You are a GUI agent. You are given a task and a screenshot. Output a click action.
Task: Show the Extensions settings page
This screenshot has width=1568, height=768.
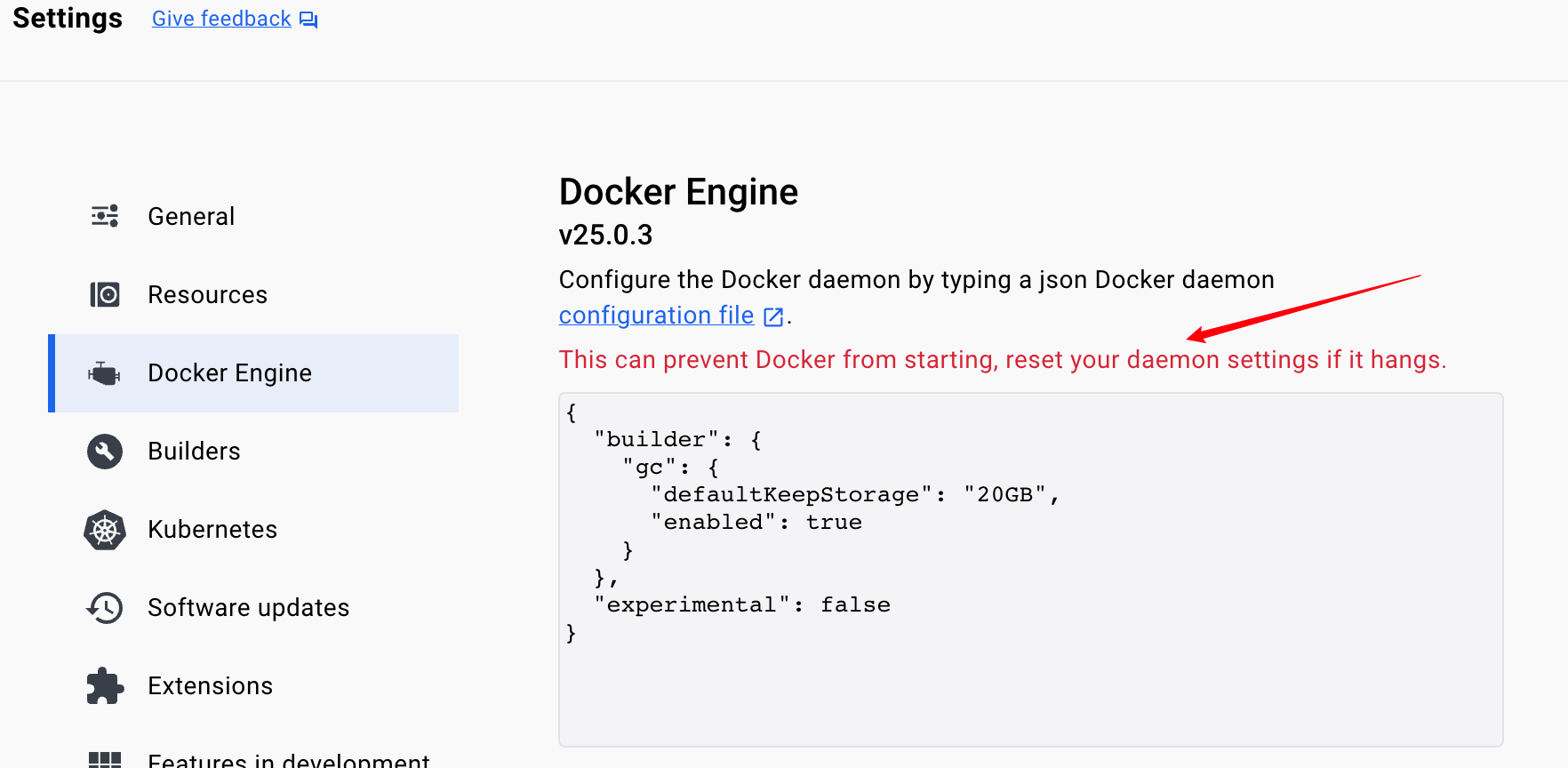[210, 686]
